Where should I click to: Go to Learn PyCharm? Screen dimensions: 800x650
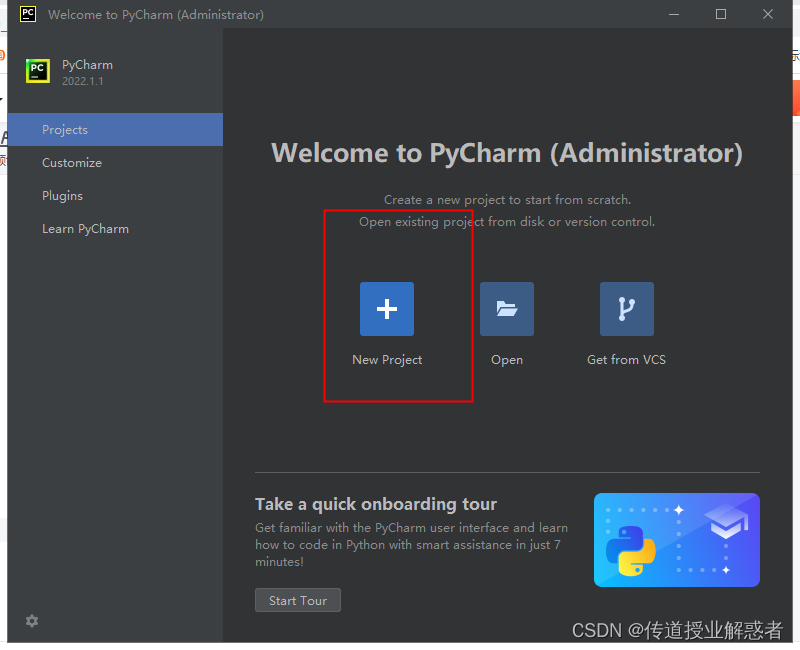(x=115, y=229)
